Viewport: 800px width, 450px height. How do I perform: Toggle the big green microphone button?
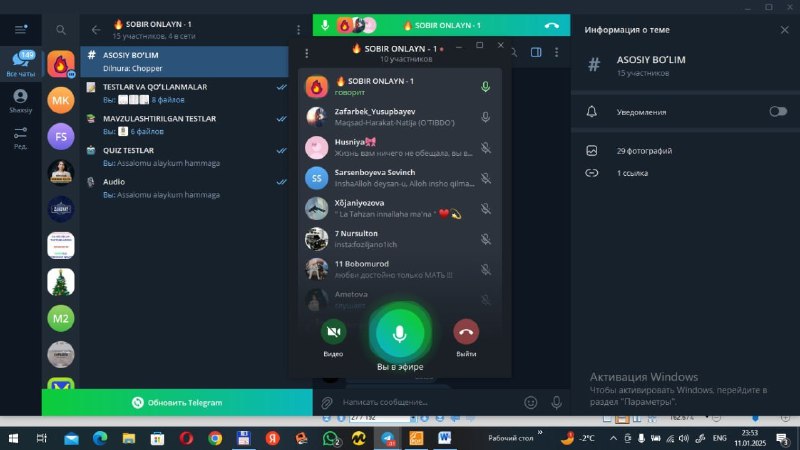click(x=400, y=334)
